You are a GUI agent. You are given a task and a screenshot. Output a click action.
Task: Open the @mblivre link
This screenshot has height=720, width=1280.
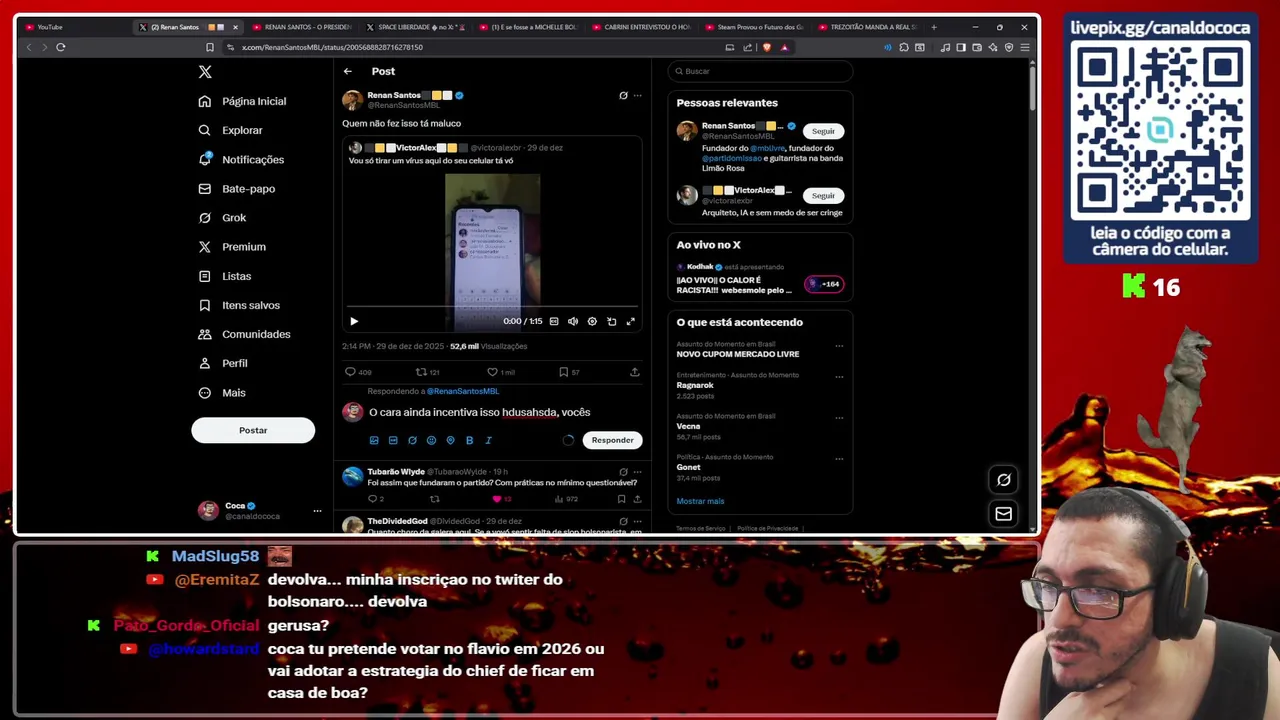point(767,148)
